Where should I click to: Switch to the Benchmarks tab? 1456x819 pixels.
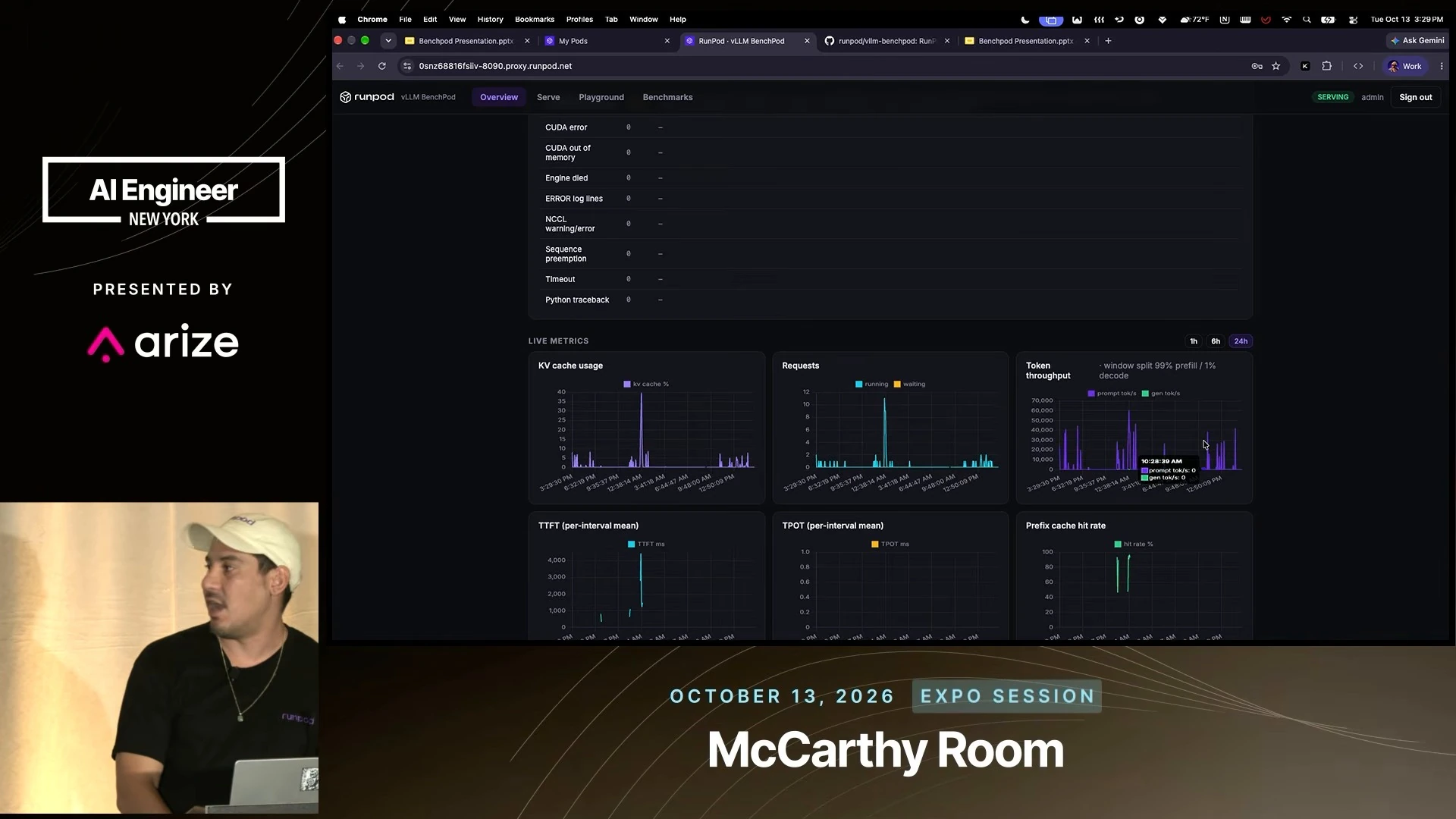(667, 97)
